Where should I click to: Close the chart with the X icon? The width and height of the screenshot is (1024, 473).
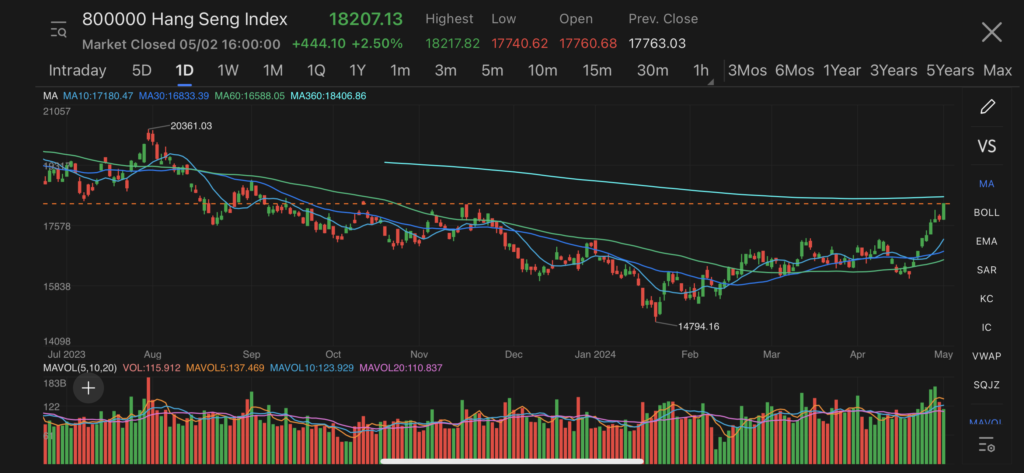pyautogui.click(x=990, y=32)
